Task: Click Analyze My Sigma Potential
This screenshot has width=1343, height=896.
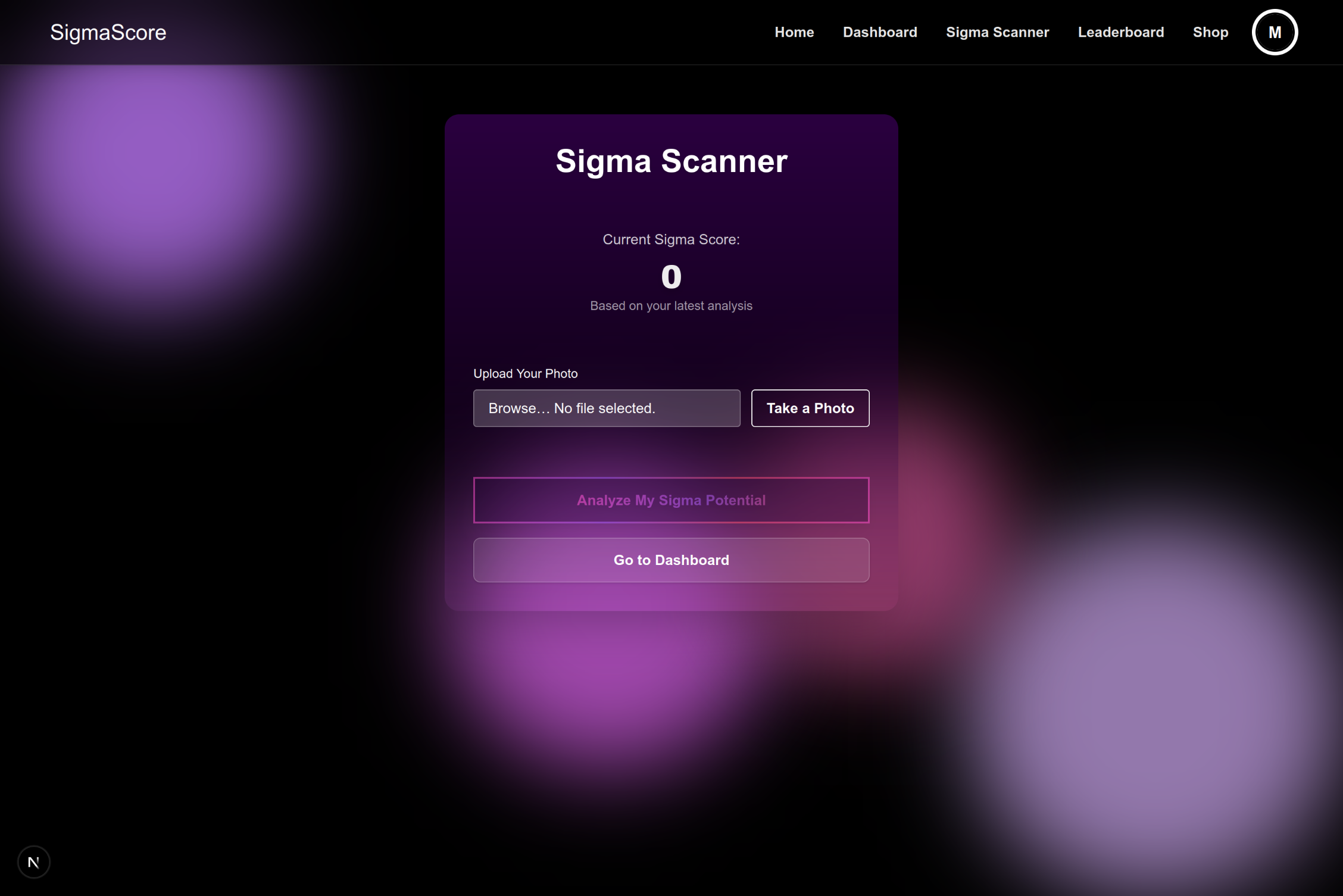Action: point(671,500)
